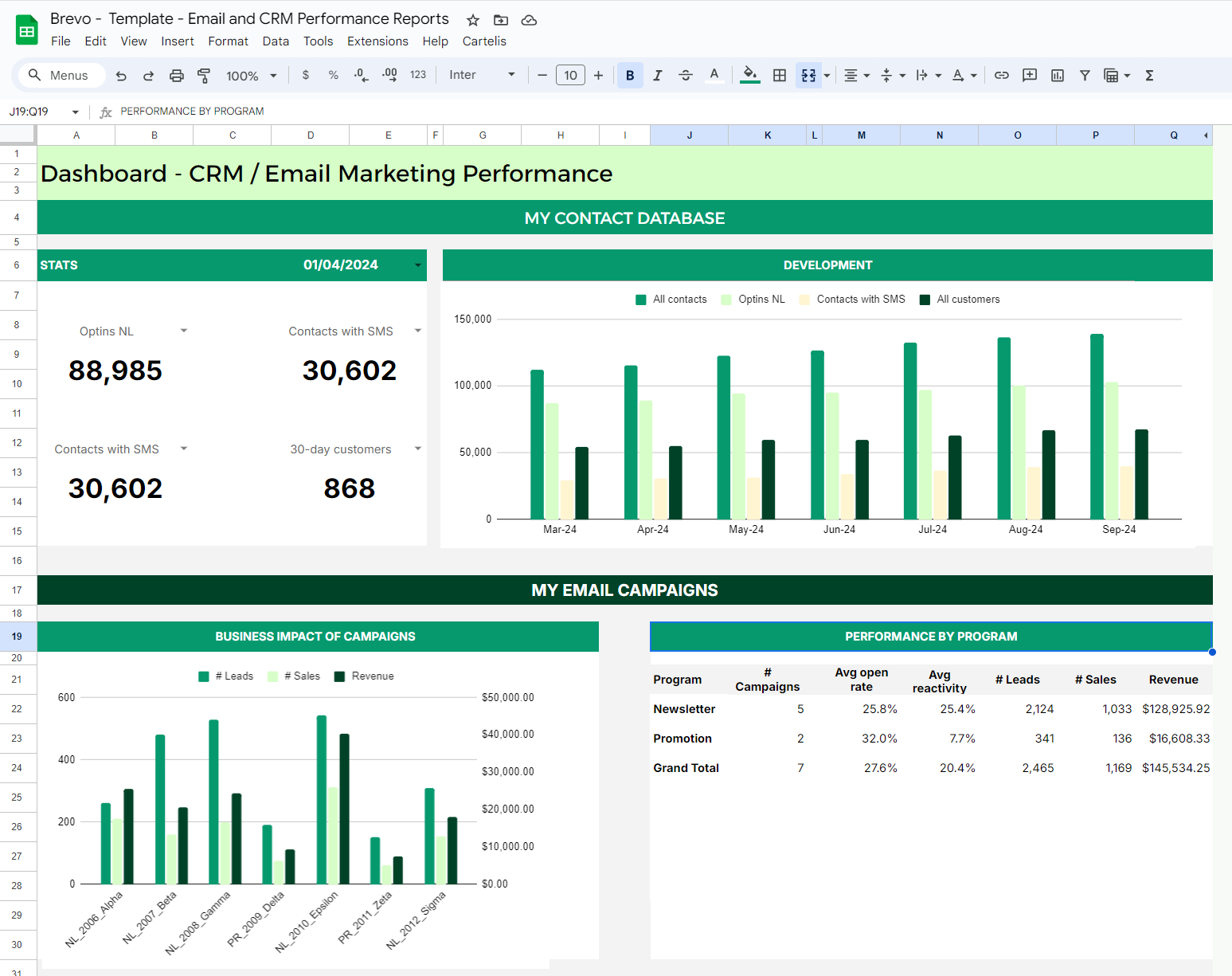Apply currency format with dollar icon
This screenshot has width=1232, height=976.
306,75
